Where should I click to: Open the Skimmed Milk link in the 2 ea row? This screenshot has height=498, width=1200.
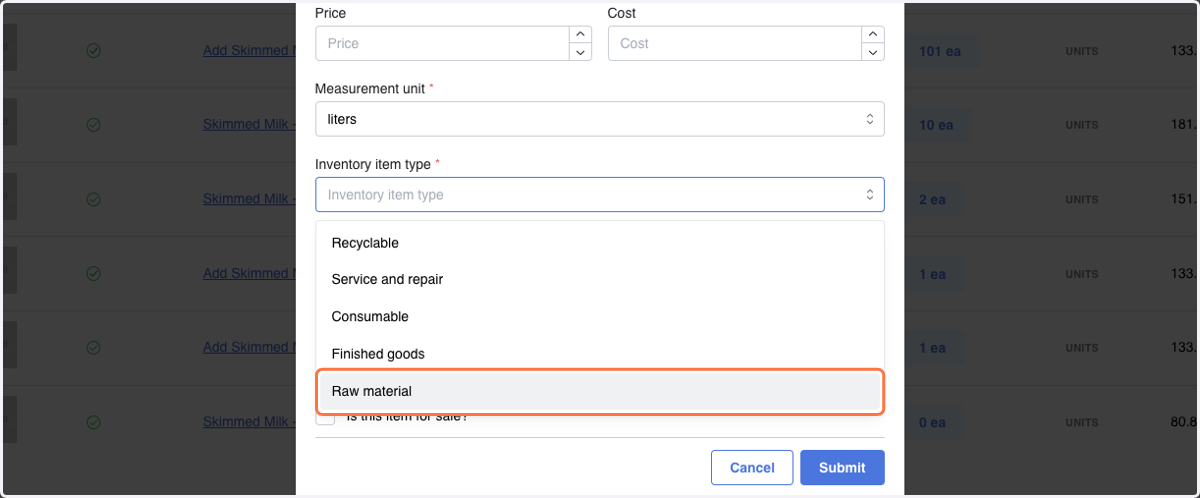(x=249, y=199)
